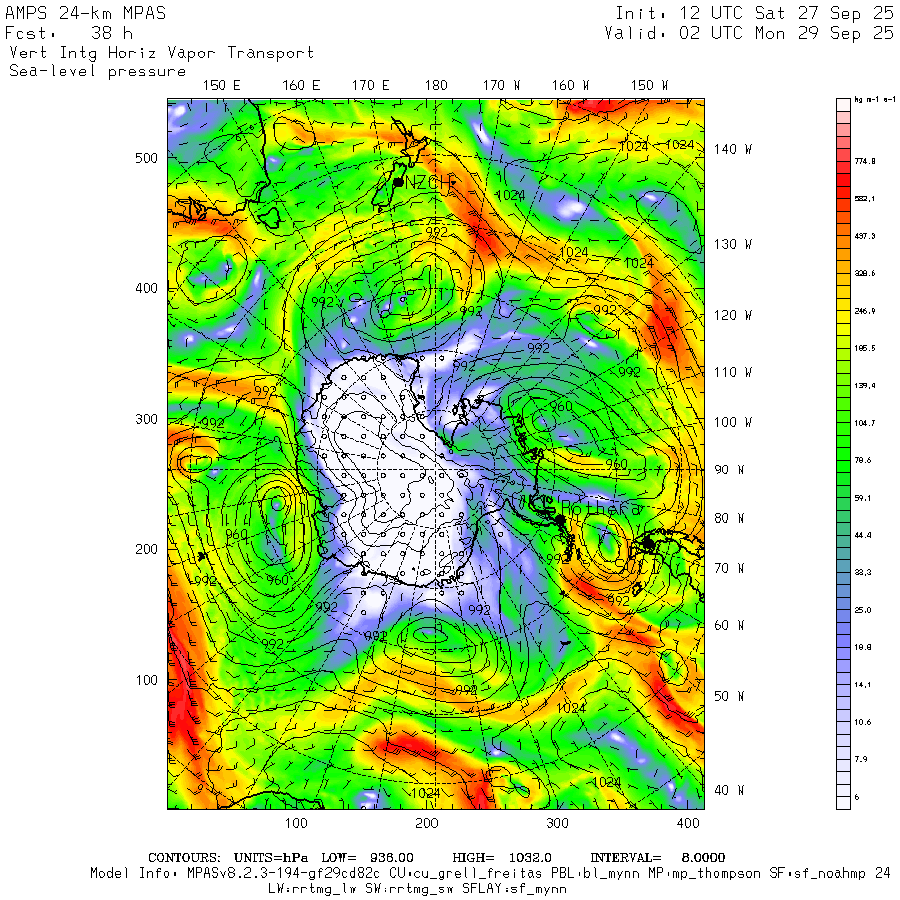The image size is (900, 900).
Task: Click the '437.3' colorbar value
Action: [865, 236]
